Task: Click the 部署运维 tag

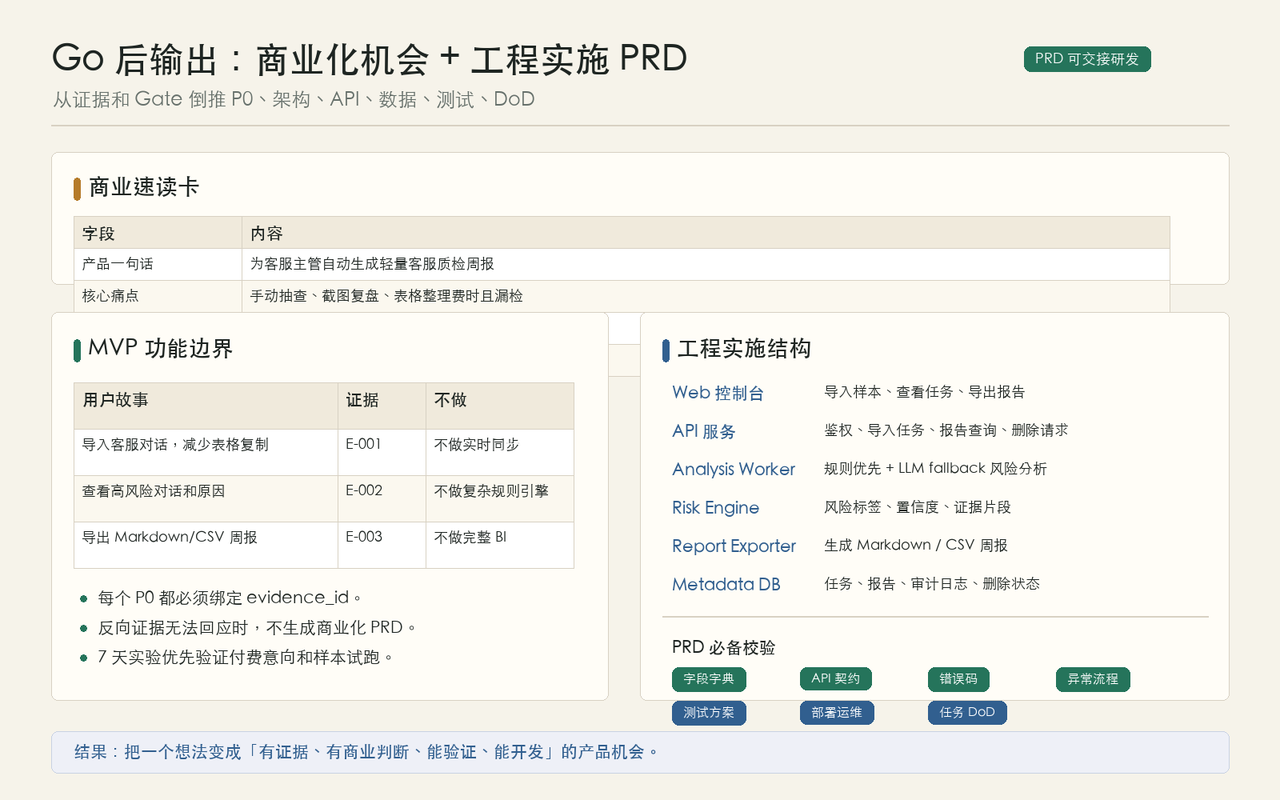Action: (837, 713)
